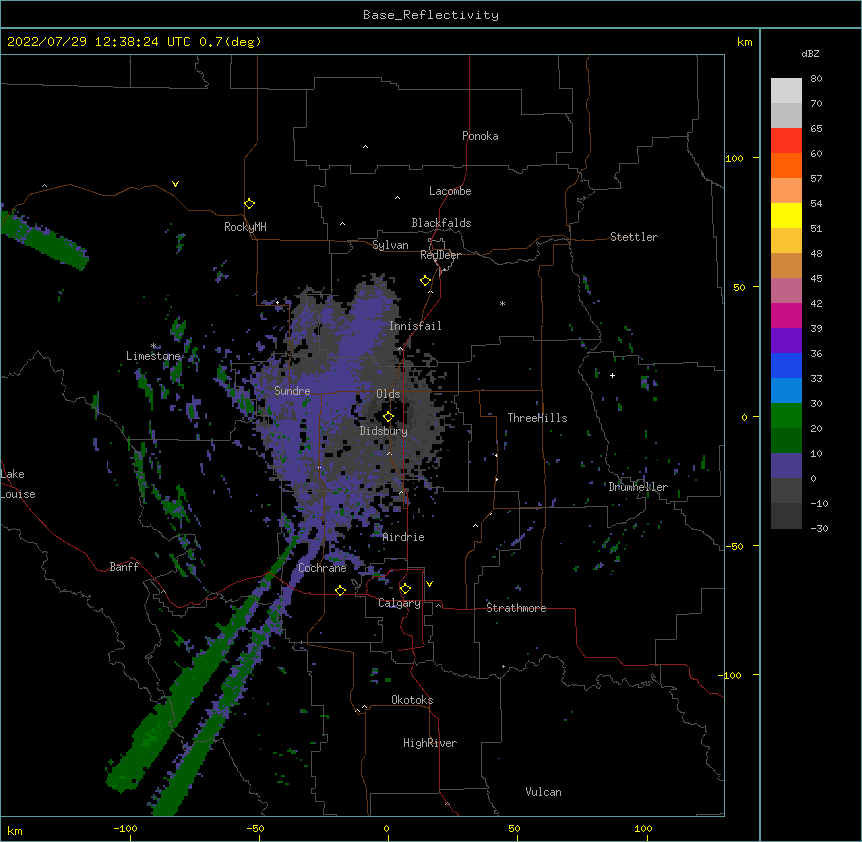Click the RockyMH label
The height and width of the screenshot is (842, 862).
(x=245, y=227)
